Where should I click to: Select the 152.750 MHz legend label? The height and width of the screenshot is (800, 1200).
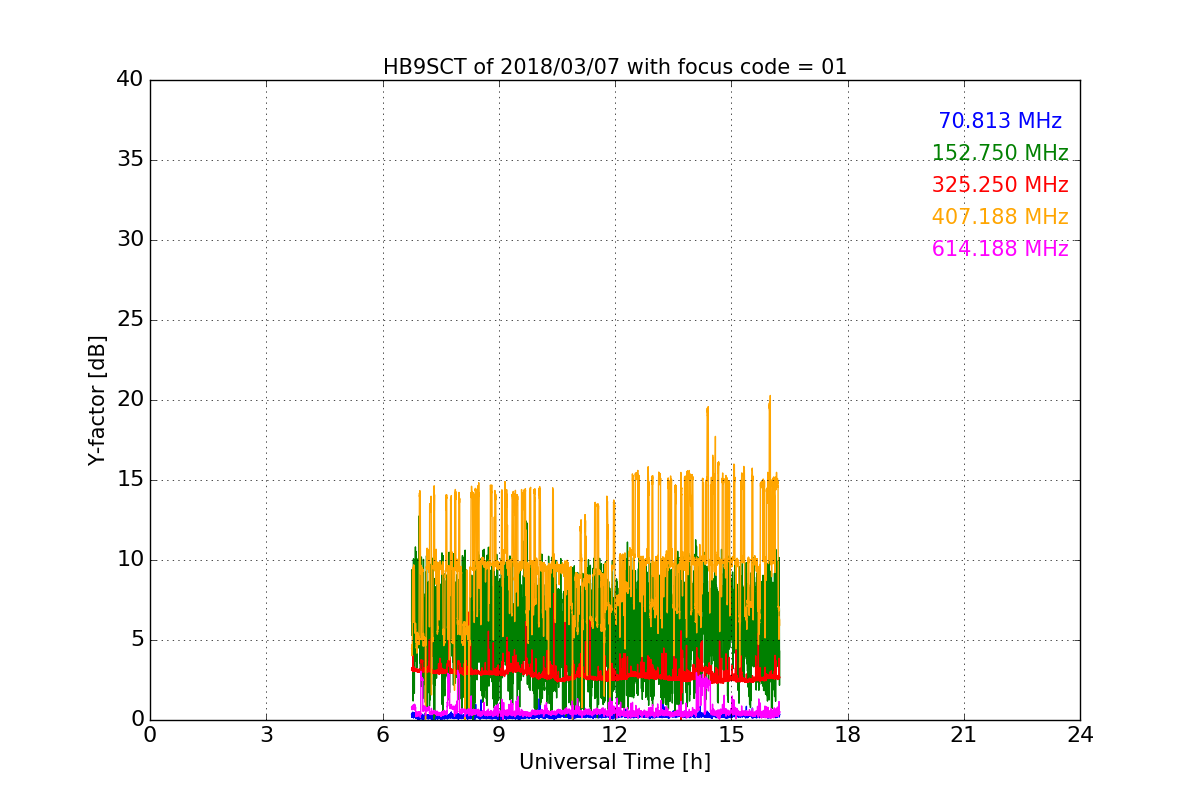(x=1000, y=153)
